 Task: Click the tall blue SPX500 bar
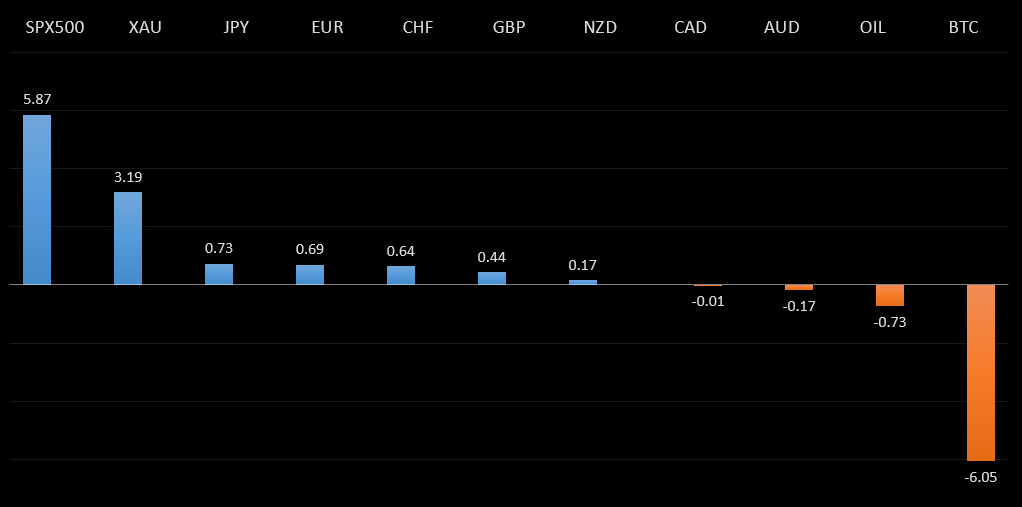(x=37, y=200)
